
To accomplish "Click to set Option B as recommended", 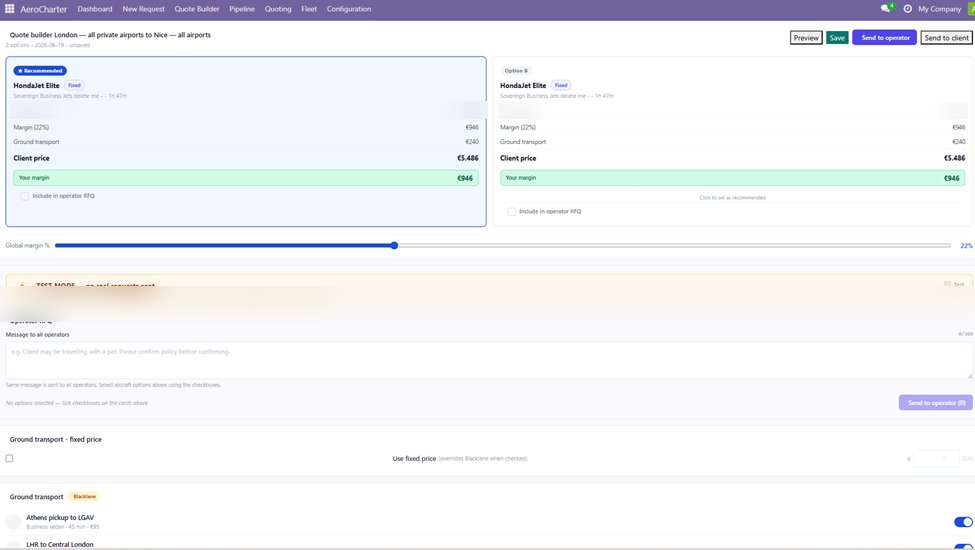I will 732,198.
